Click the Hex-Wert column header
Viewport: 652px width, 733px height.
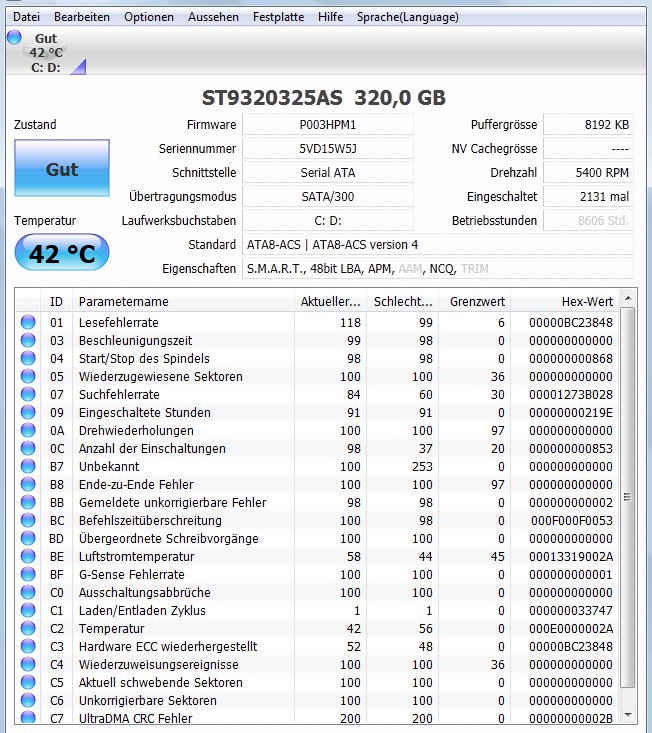[565, 302]
